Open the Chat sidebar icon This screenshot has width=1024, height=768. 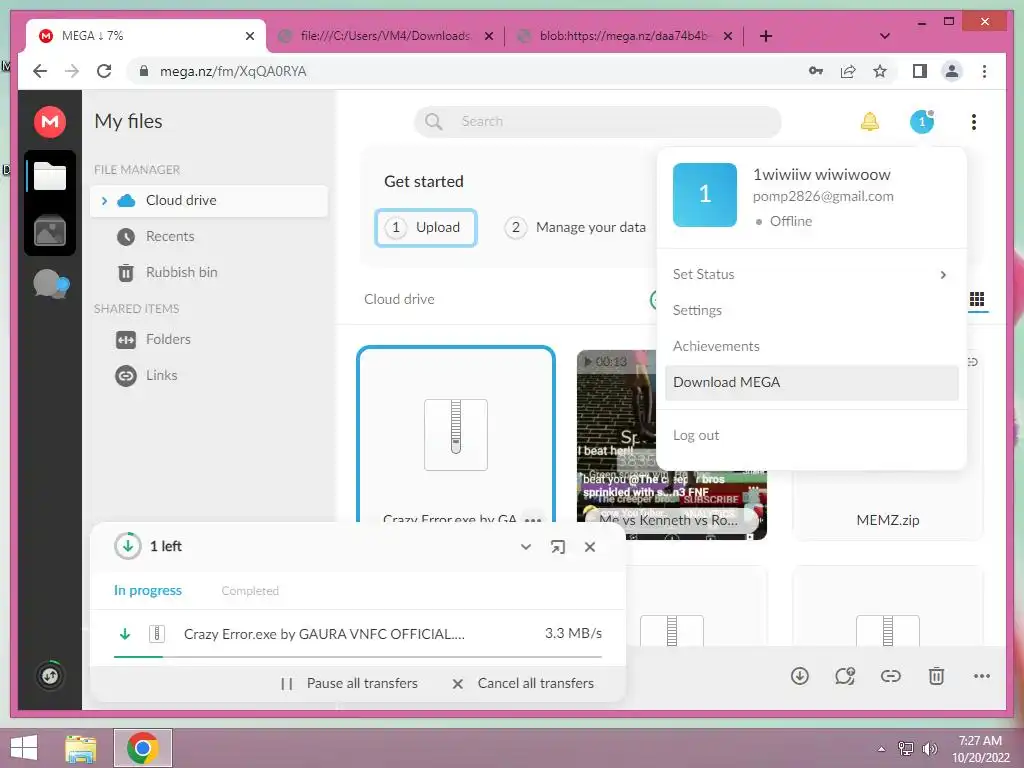pyautogui.click(x=51, y=284)
